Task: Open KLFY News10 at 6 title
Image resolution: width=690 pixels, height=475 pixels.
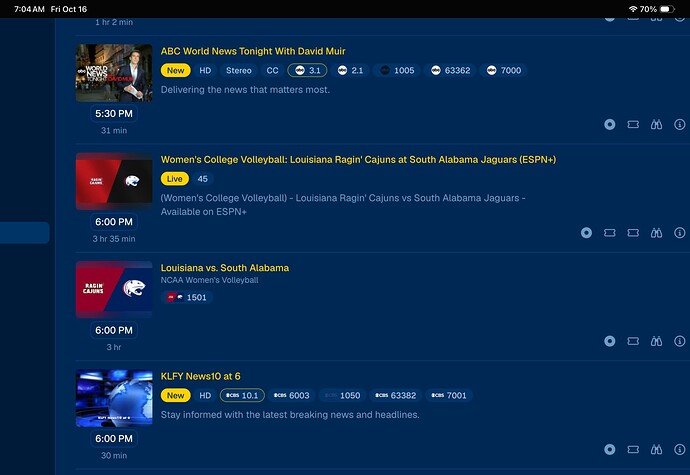Action: coord(201,376)
